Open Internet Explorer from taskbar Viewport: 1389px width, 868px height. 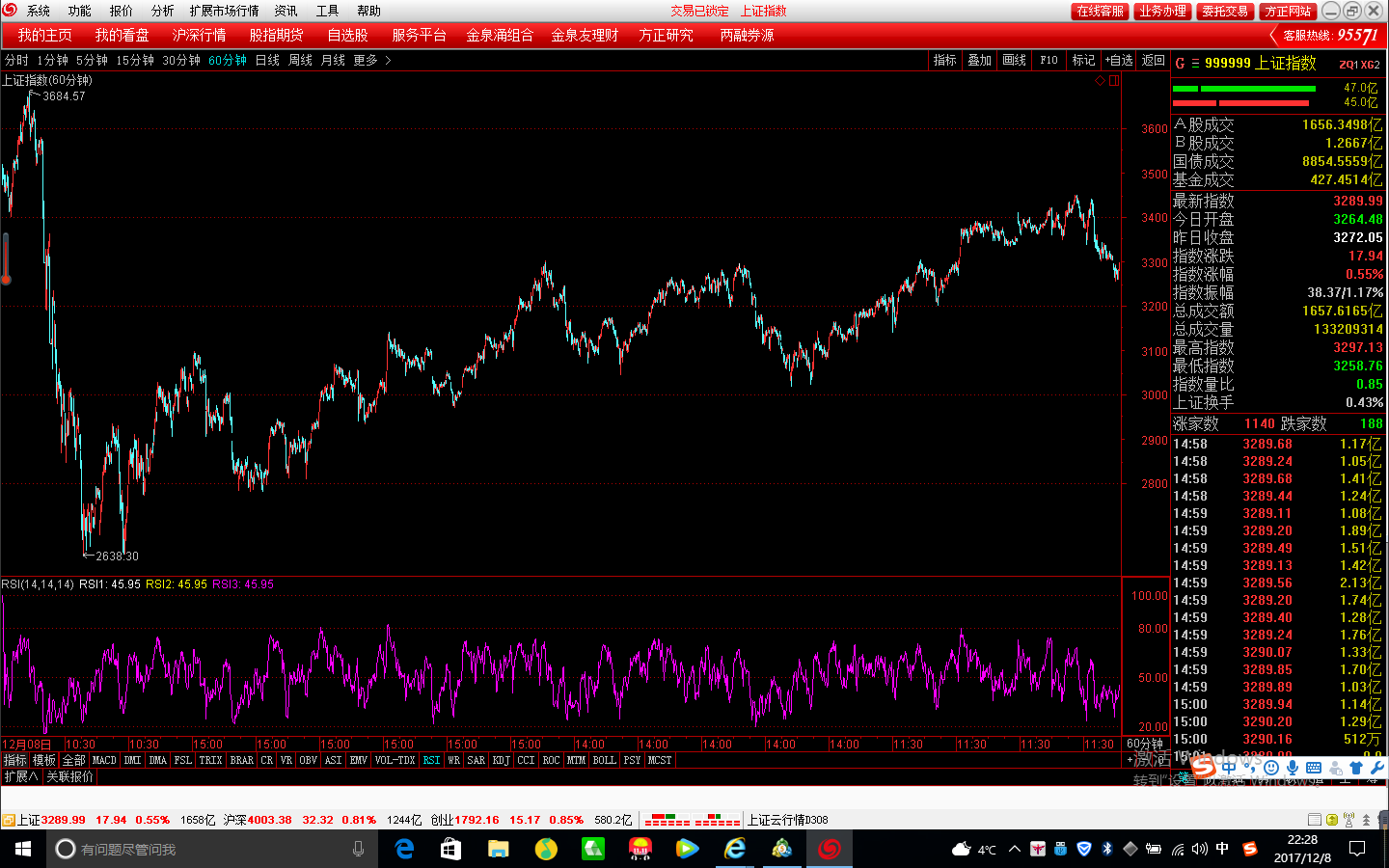(735, 849)
